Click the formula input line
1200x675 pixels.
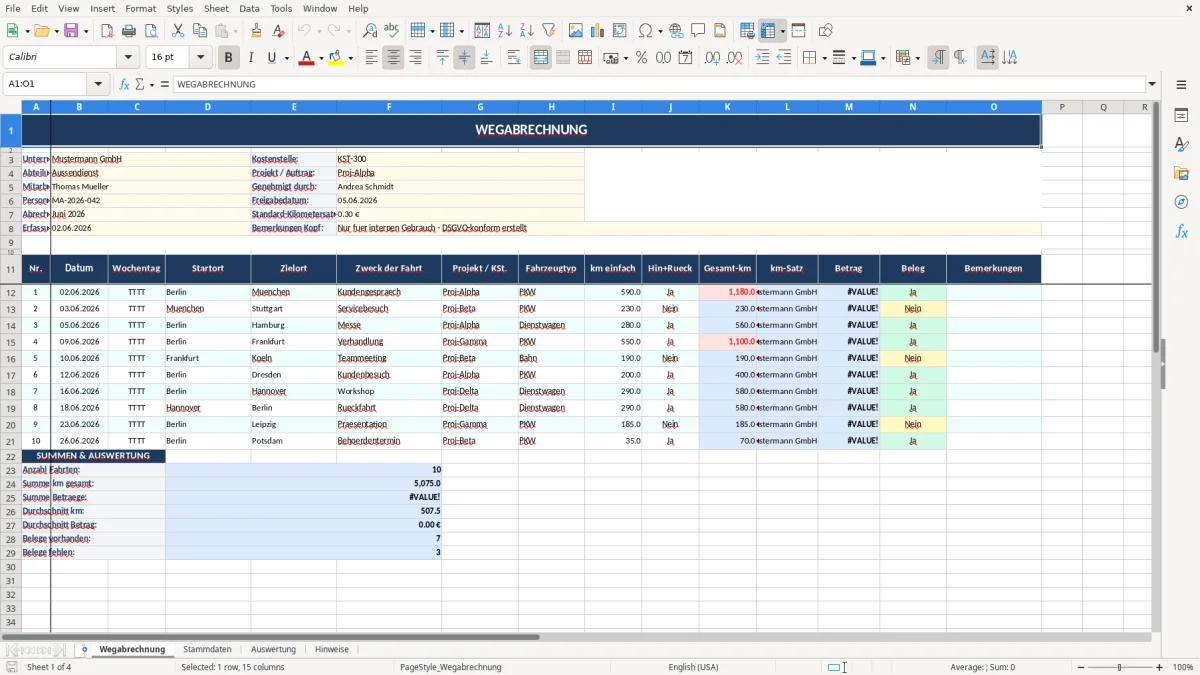pos(659,84)
